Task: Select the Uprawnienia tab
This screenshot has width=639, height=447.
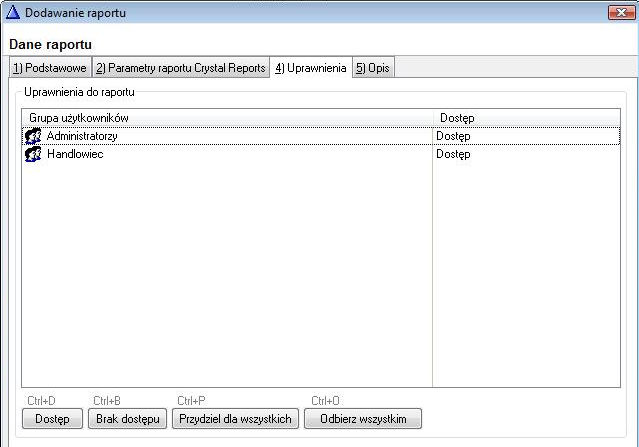Action: coord(310,68)
